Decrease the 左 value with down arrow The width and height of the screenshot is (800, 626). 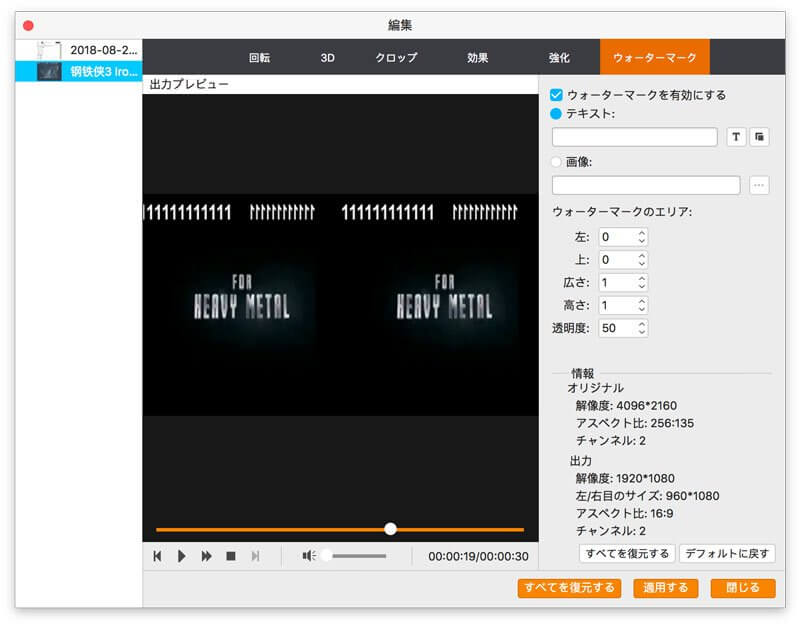[x=642, y=241]
